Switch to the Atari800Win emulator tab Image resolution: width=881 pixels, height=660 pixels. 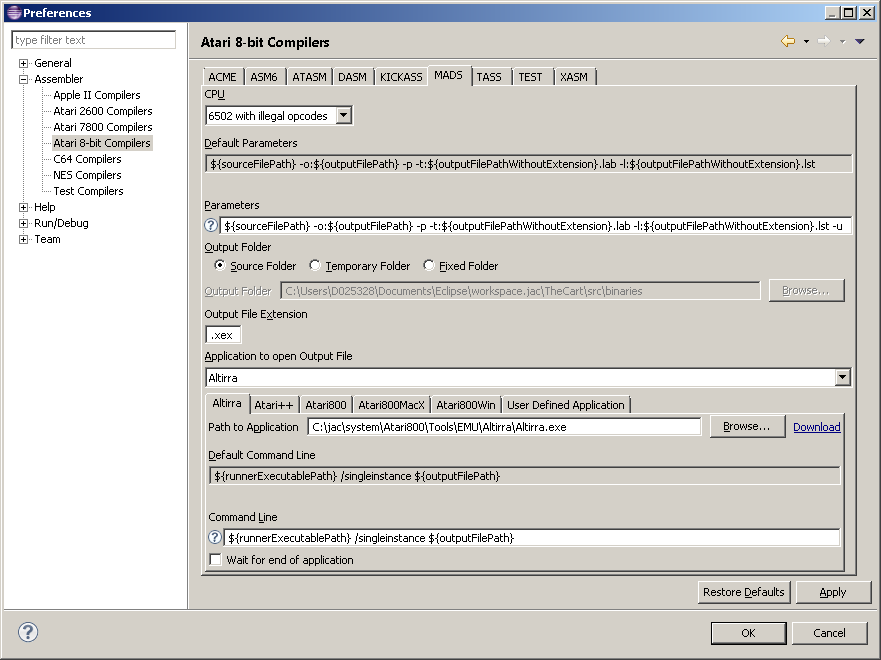point(466,405)
